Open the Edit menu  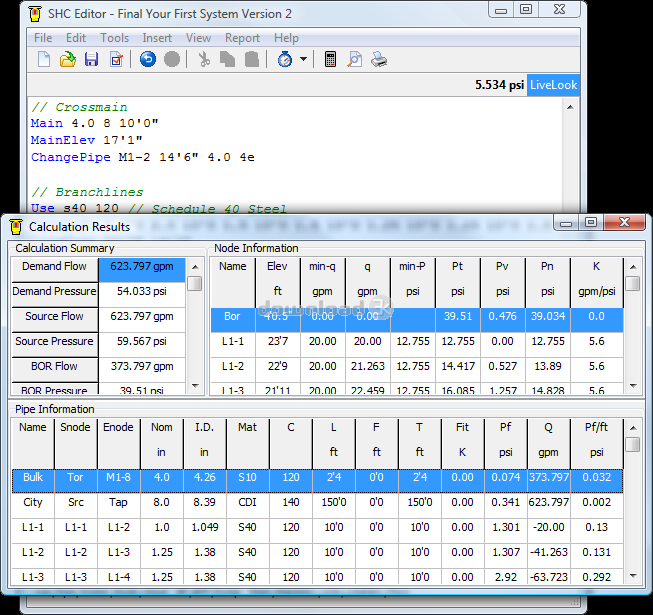pos(76,38)
